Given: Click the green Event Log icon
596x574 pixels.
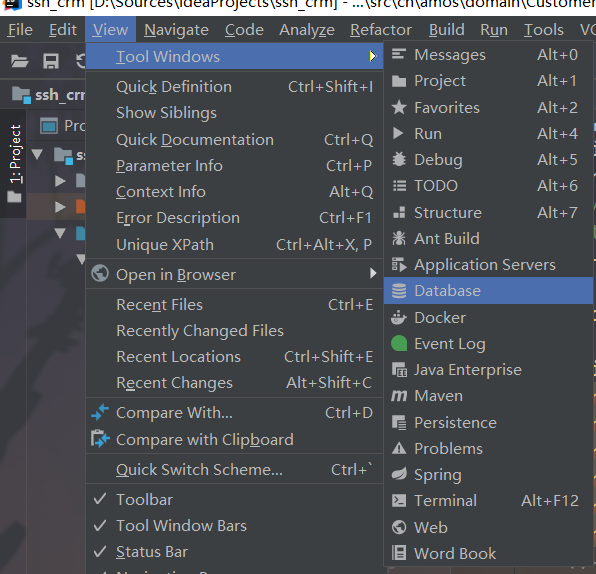Looking at the screenshot, I should 399,344.
